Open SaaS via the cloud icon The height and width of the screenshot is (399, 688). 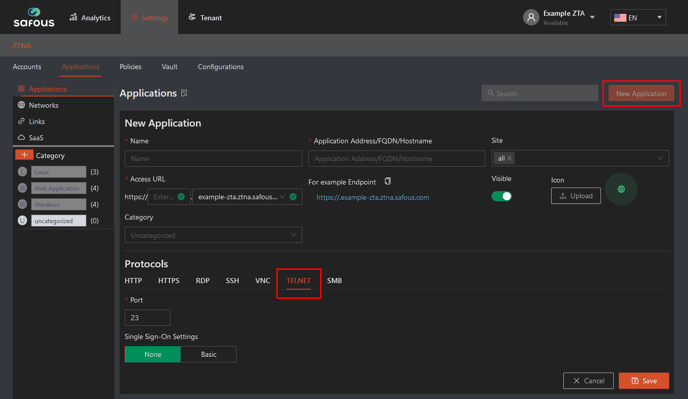21,137
